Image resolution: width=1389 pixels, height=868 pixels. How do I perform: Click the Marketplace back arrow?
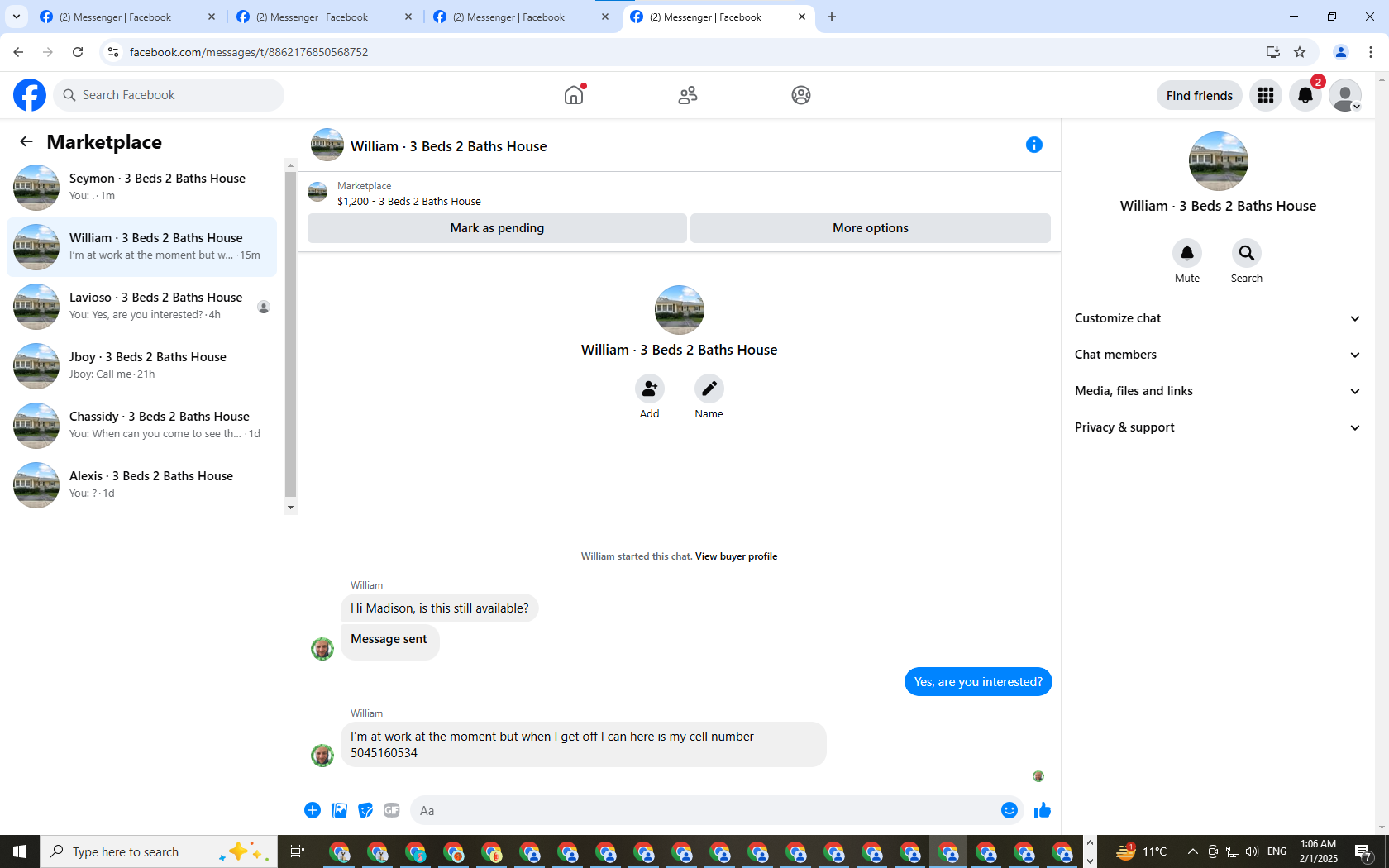[26, 141]
